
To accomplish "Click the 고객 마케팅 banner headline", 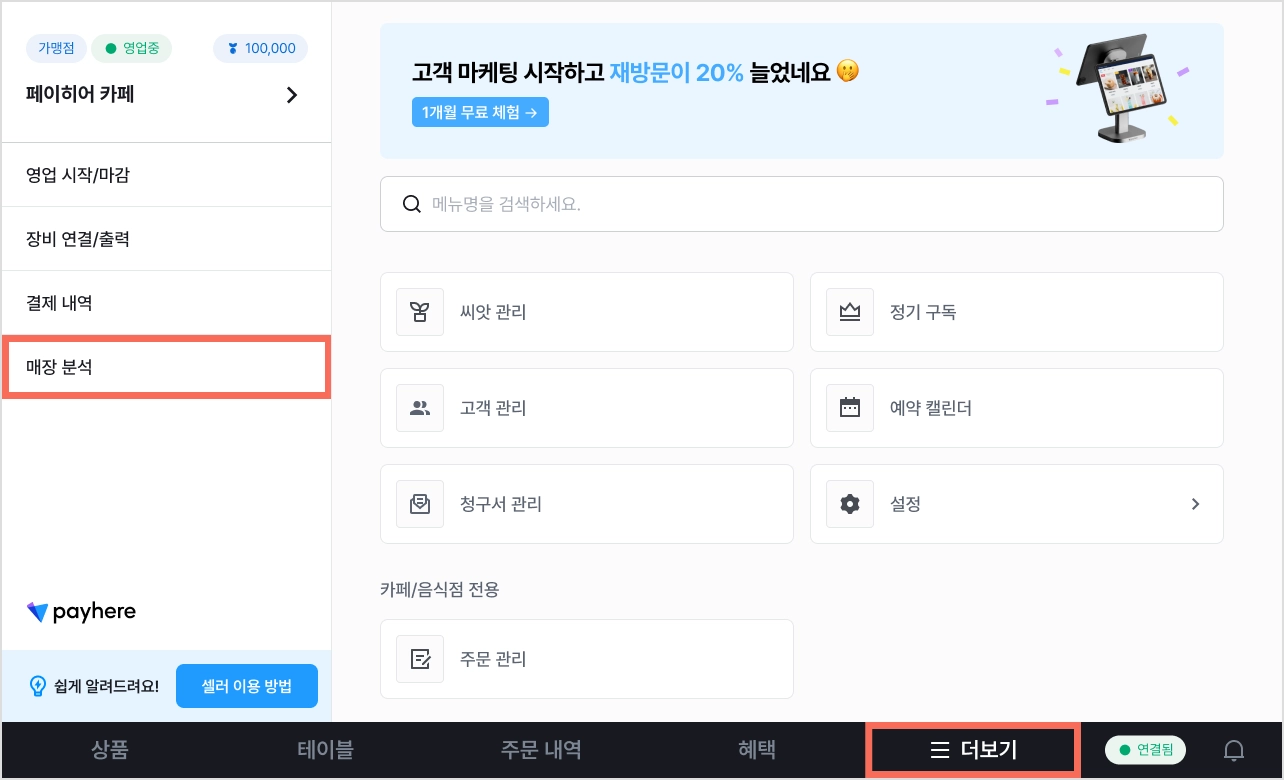I will 635,72.
